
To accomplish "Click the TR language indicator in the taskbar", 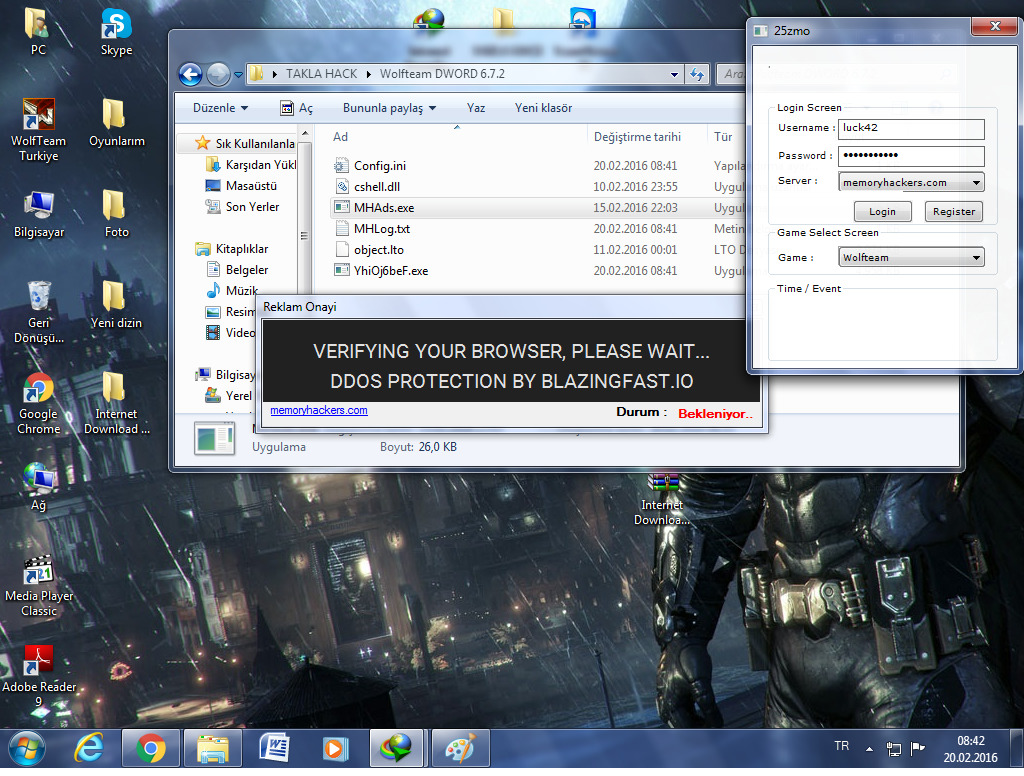I will click(841, 745).
